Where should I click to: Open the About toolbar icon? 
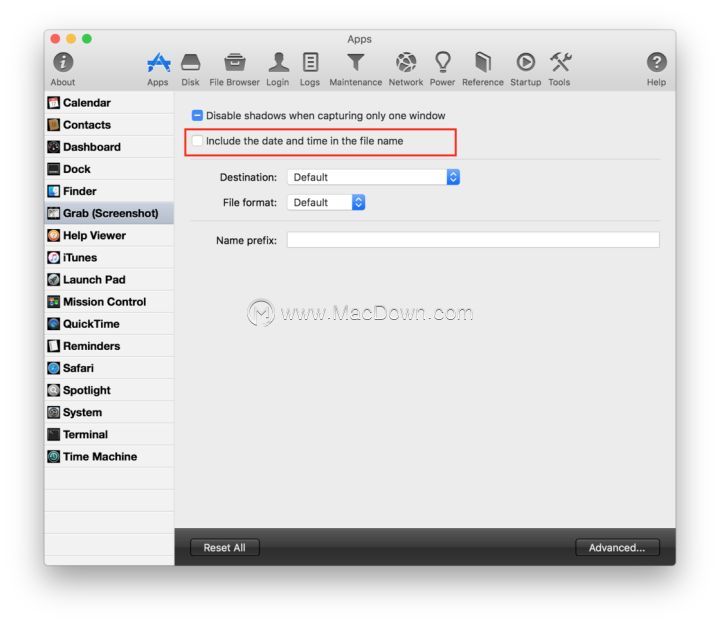click(x=63, y=62)
